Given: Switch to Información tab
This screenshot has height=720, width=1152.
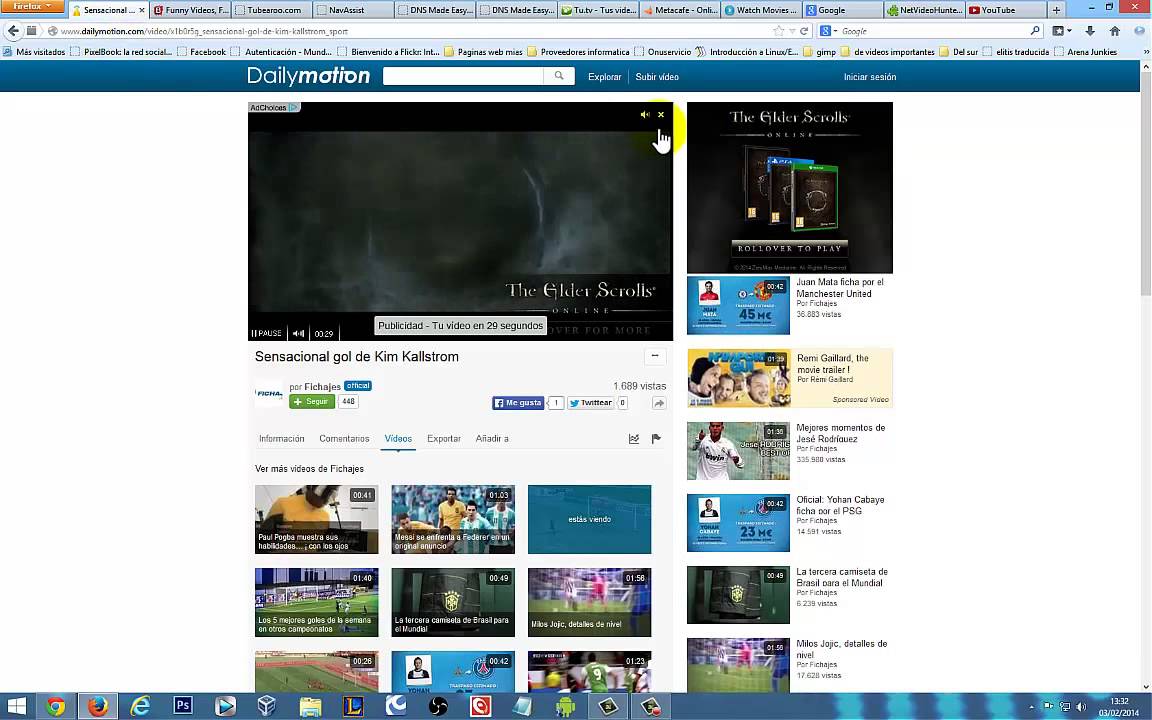Looking at the screenshot, I should click(x=281, y=439).
